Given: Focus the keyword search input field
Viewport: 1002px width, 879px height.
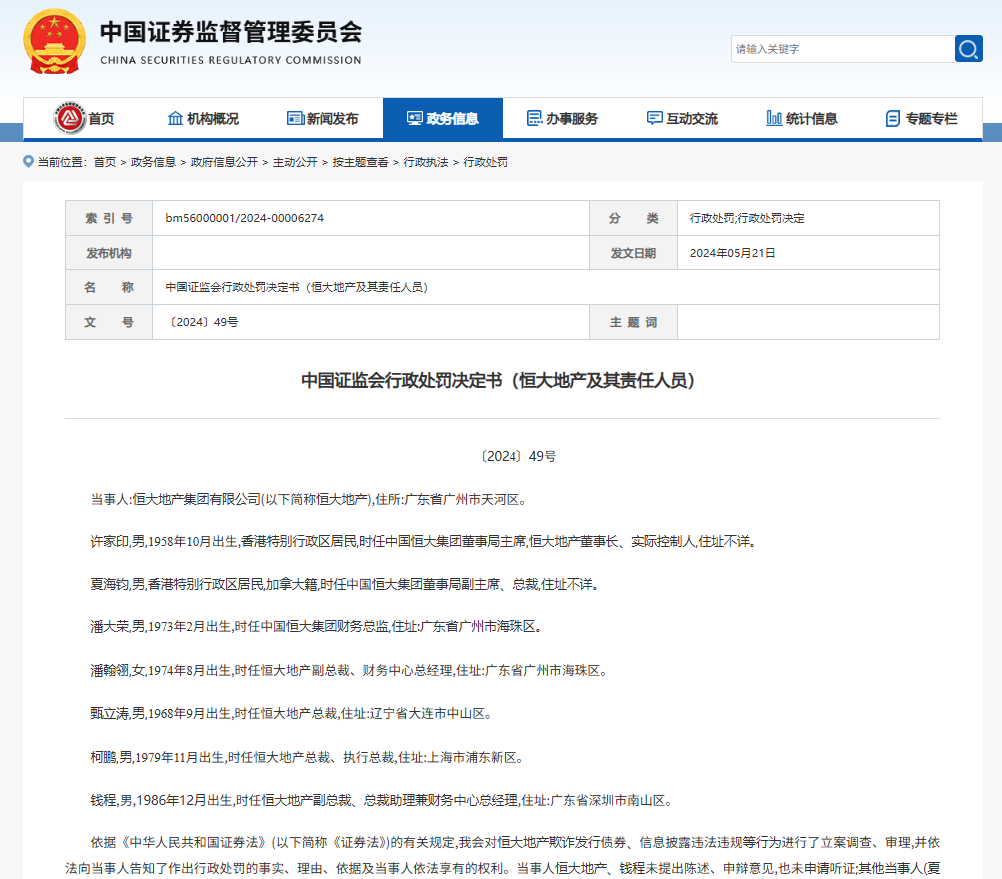Looking at the screenshot, I should 843,49.
